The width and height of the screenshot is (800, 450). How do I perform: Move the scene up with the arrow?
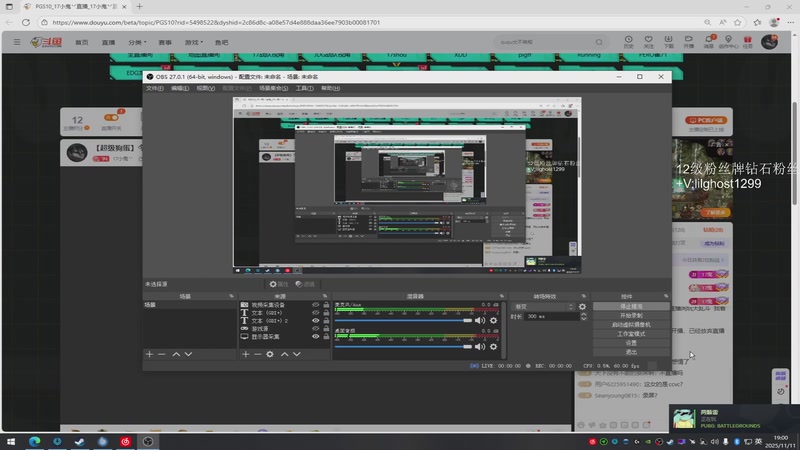176,354
